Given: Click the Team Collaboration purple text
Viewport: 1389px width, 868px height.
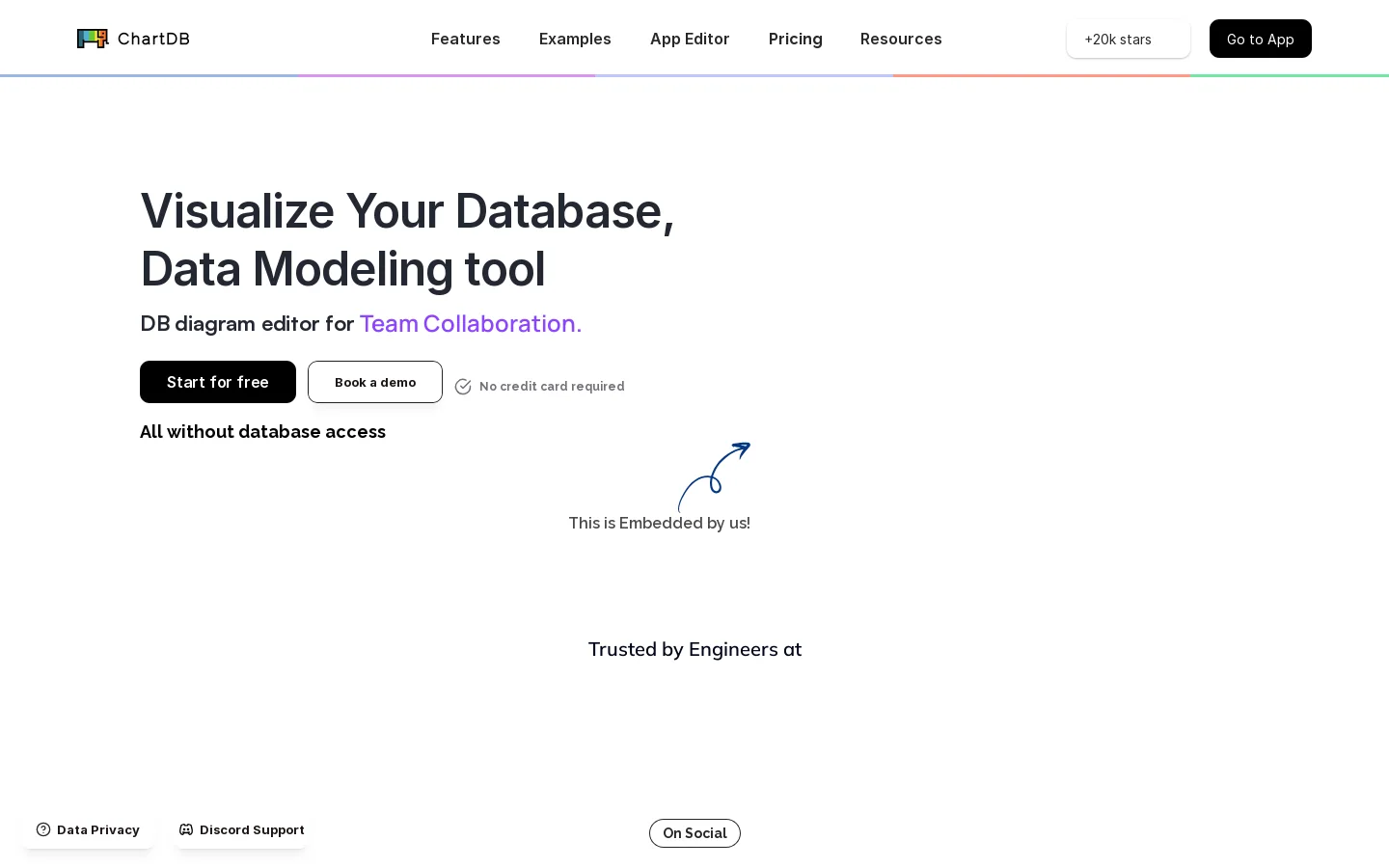Looking at the screenshot, I should pyautogui.click(x=471, y=323).
